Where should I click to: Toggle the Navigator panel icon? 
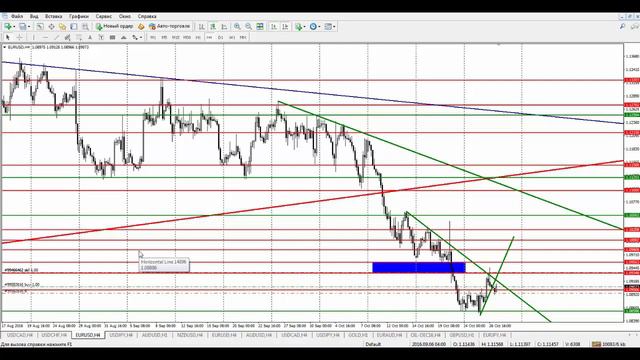pyautogui.click(x=62, y=27)
